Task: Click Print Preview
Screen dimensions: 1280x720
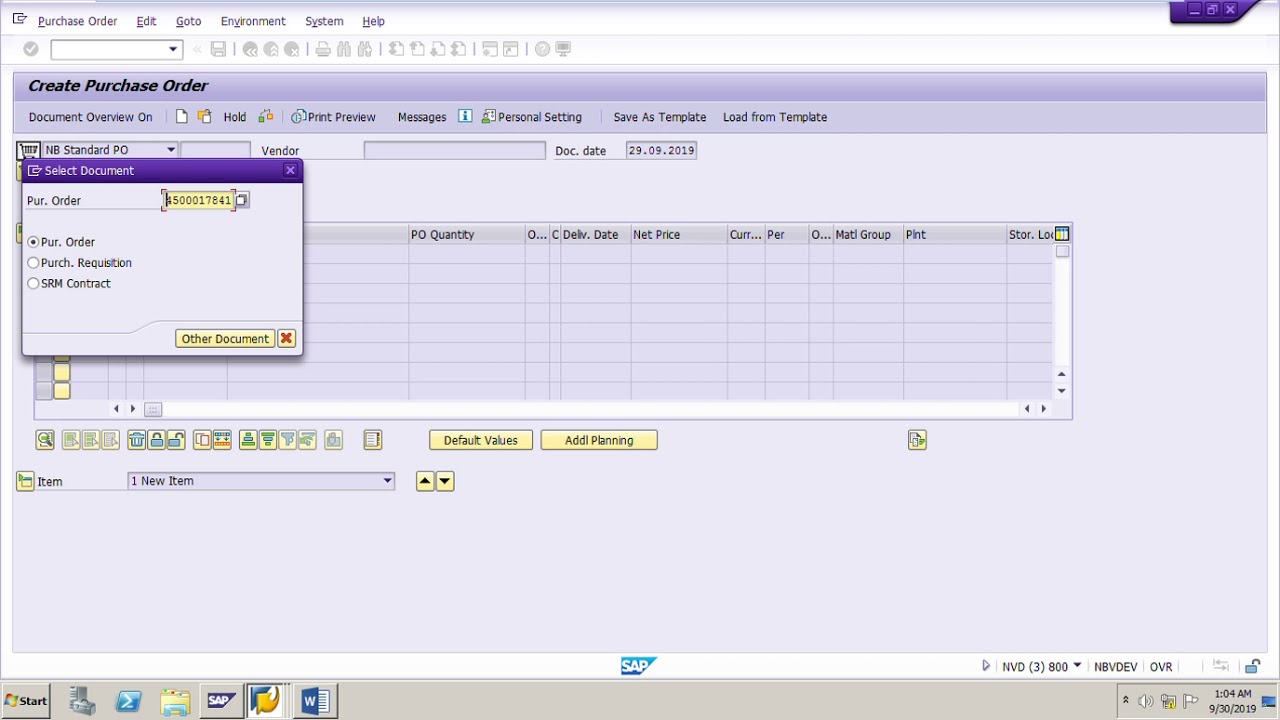Action: [334, 117]
